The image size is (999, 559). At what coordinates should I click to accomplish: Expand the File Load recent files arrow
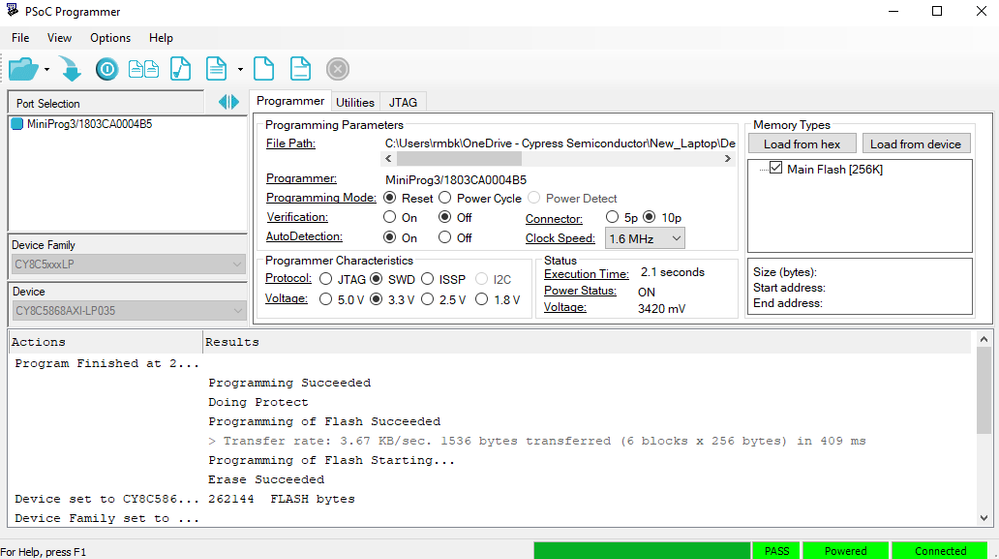pos(47,69)
